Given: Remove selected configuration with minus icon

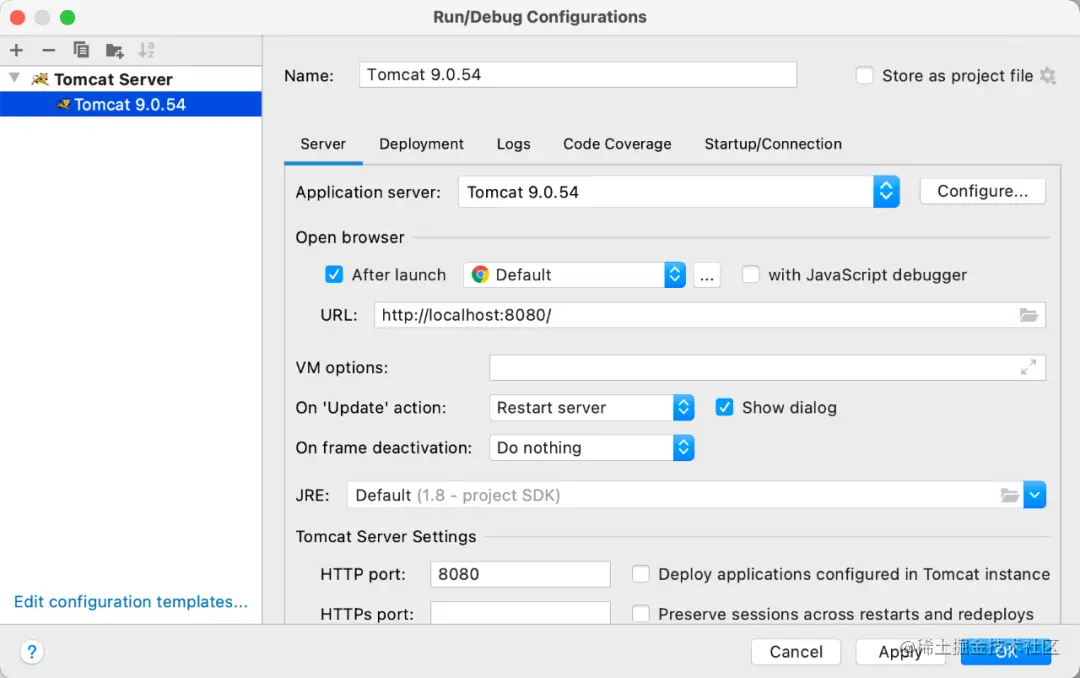Looking at the screenshot, I should click(48, 50).
